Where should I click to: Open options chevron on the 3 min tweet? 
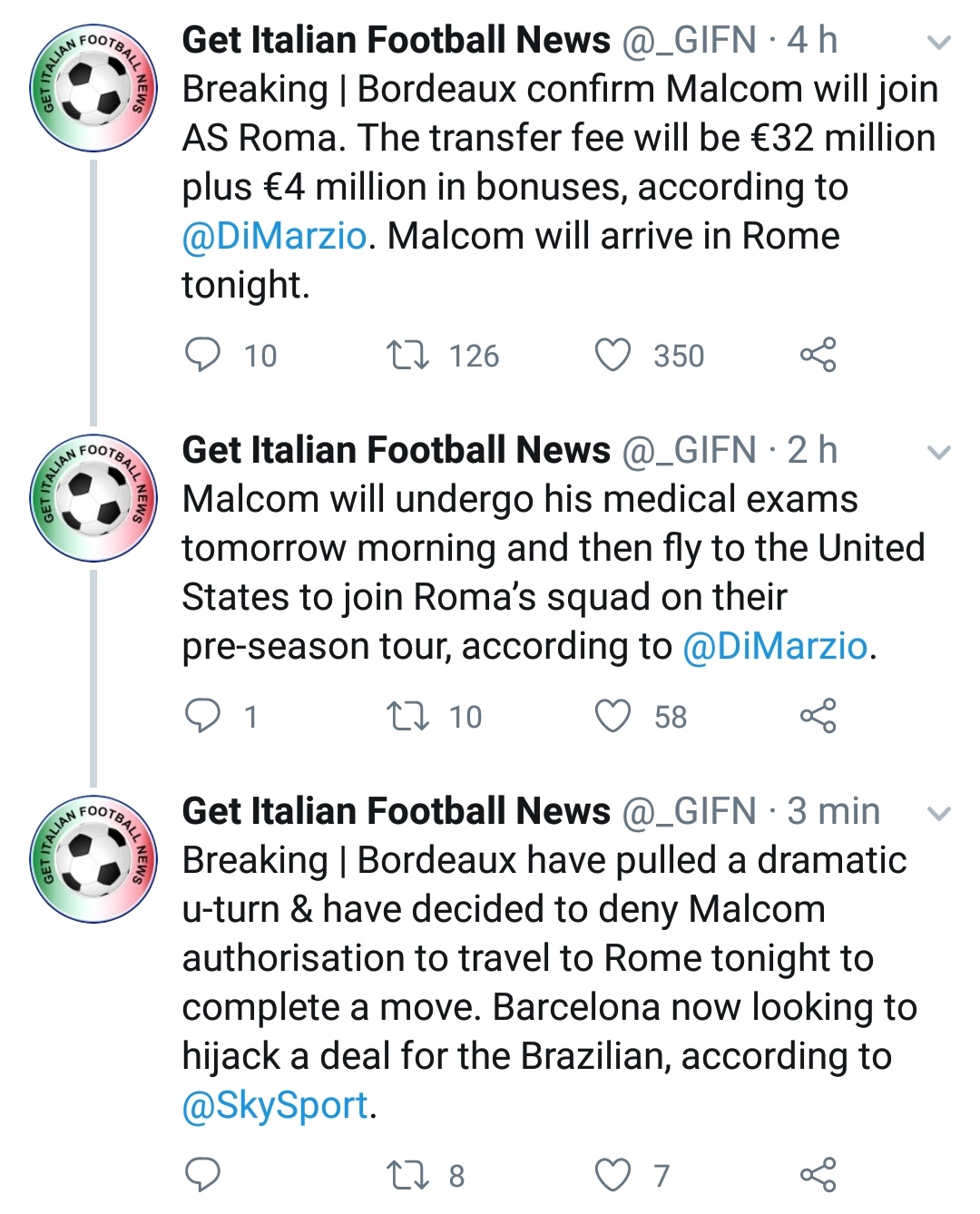pyautogui.click(x=940, y=813)
